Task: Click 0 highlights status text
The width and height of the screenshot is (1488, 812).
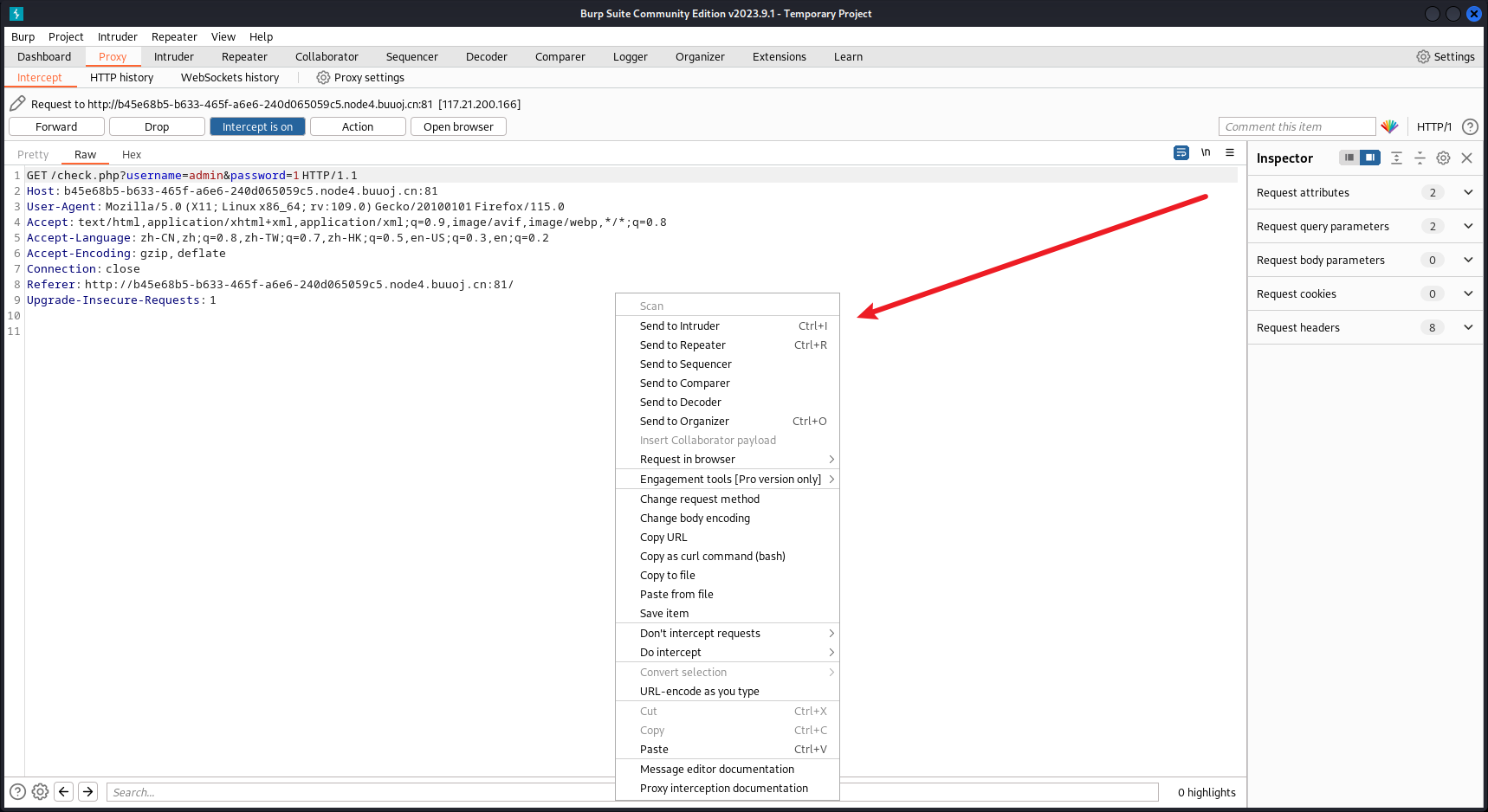Action: (x=1207, y=792)
